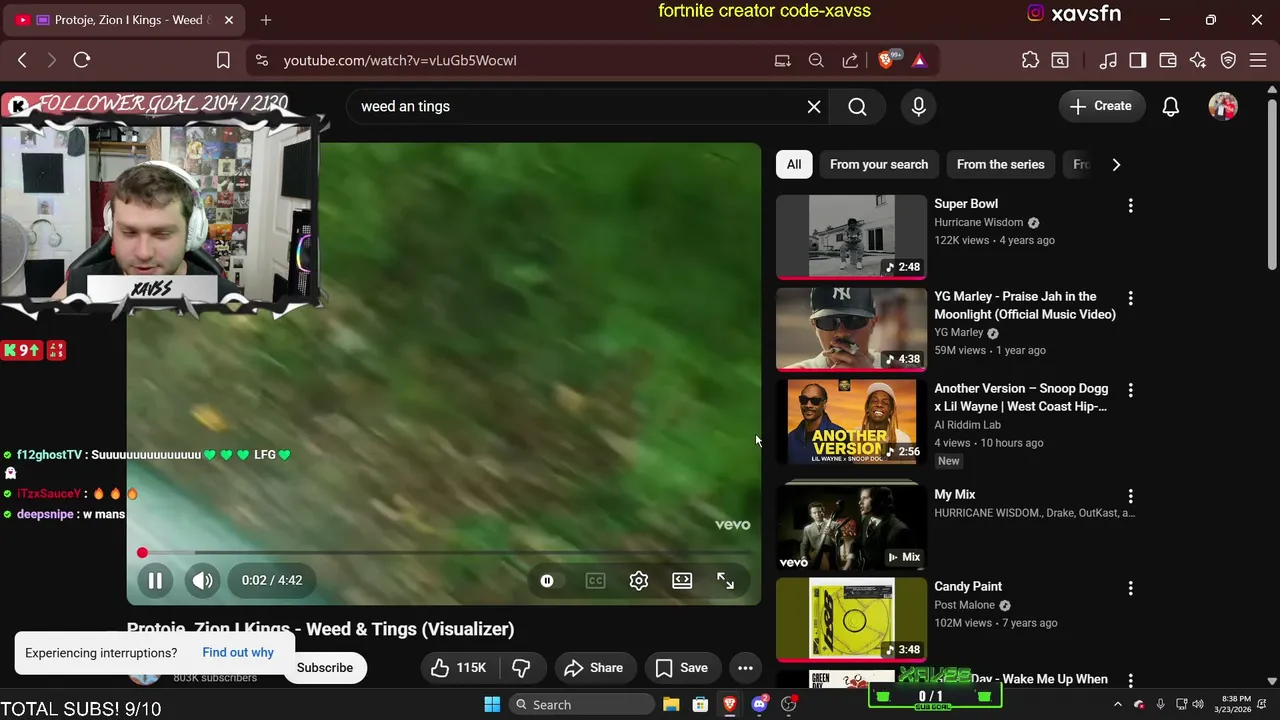This screenshot has height=720, width=1280.
Task: Open Hurricane Wisdom channel name
Action: 978,222
